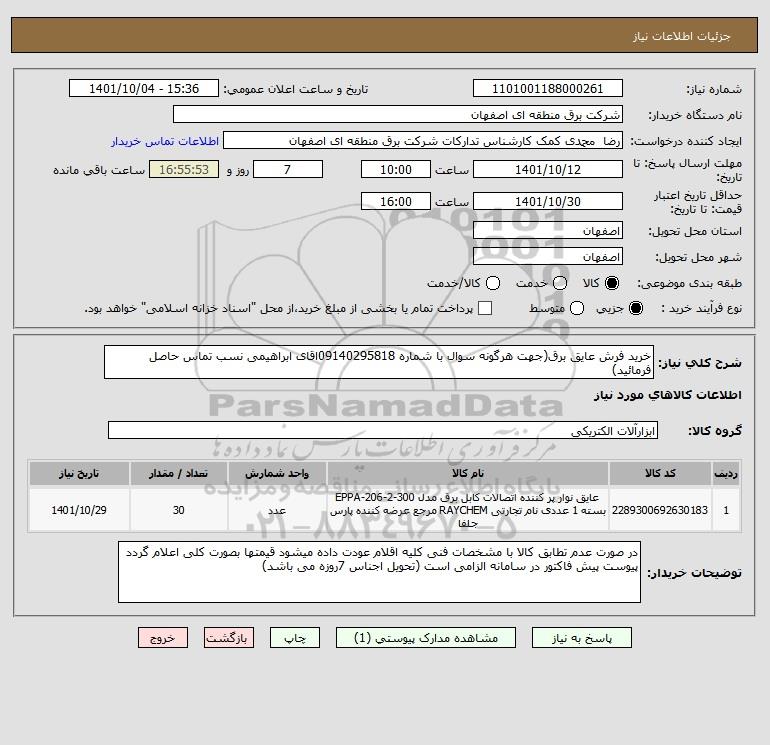Click the بازگشت back button
This screenshot has width=770, height=745.
pyautogui.click(x=229, y=638)
